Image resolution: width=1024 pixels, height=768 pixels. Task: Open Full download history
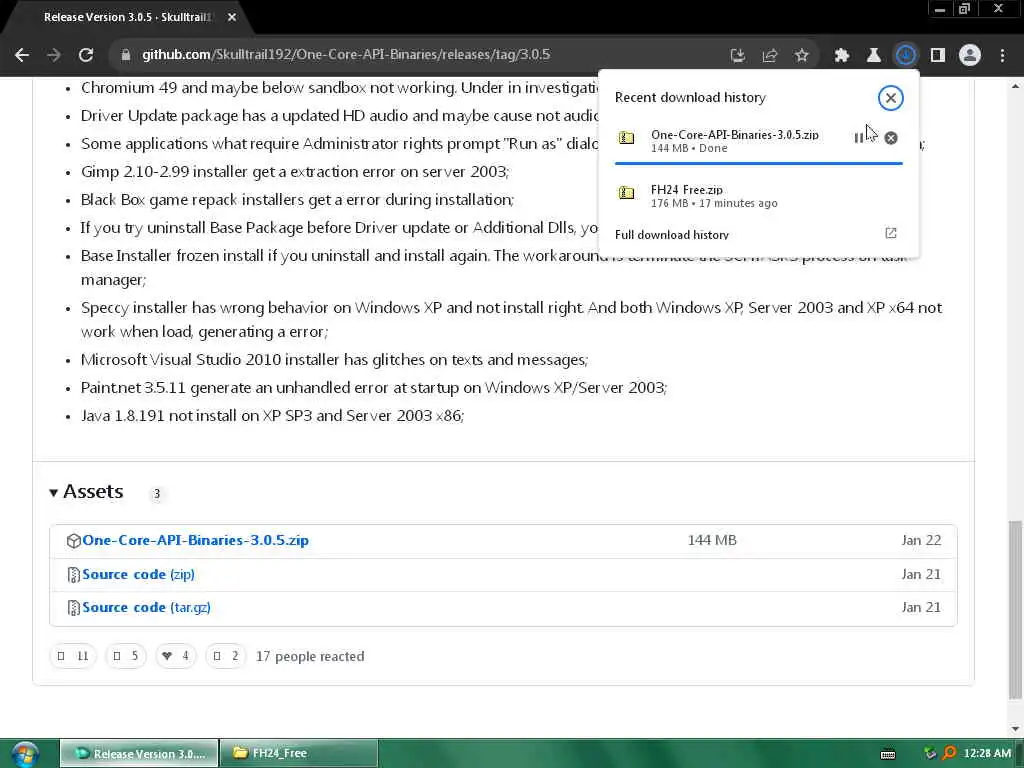[x=671, y=234]
